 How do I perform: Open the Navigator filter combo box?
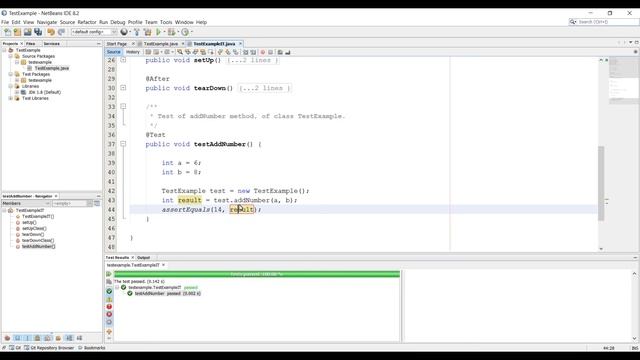pos(72,203)
